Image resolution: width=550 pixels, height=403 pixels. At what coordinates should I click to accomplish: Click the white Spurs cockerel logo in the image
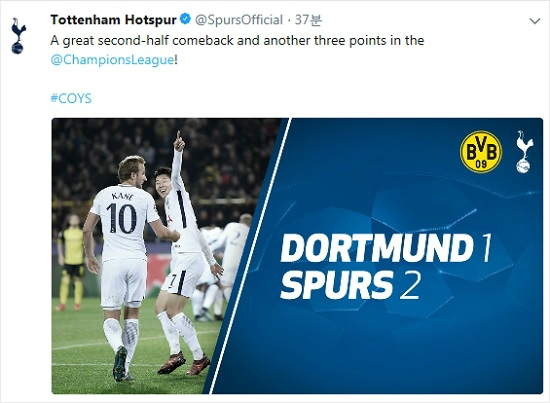coord(524,152)
